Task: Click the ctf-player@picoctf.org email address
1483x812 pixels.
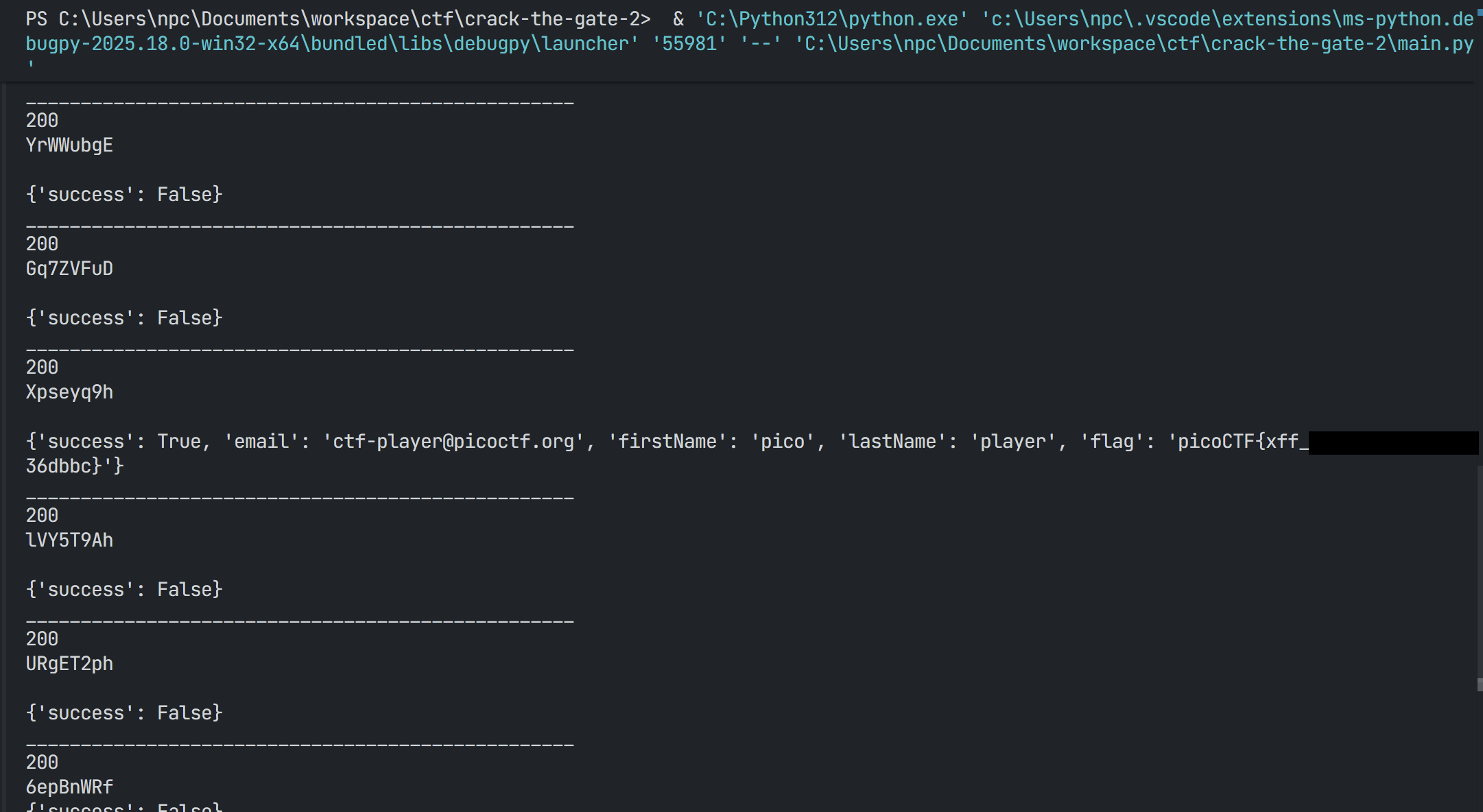Action: pos(453,442)
